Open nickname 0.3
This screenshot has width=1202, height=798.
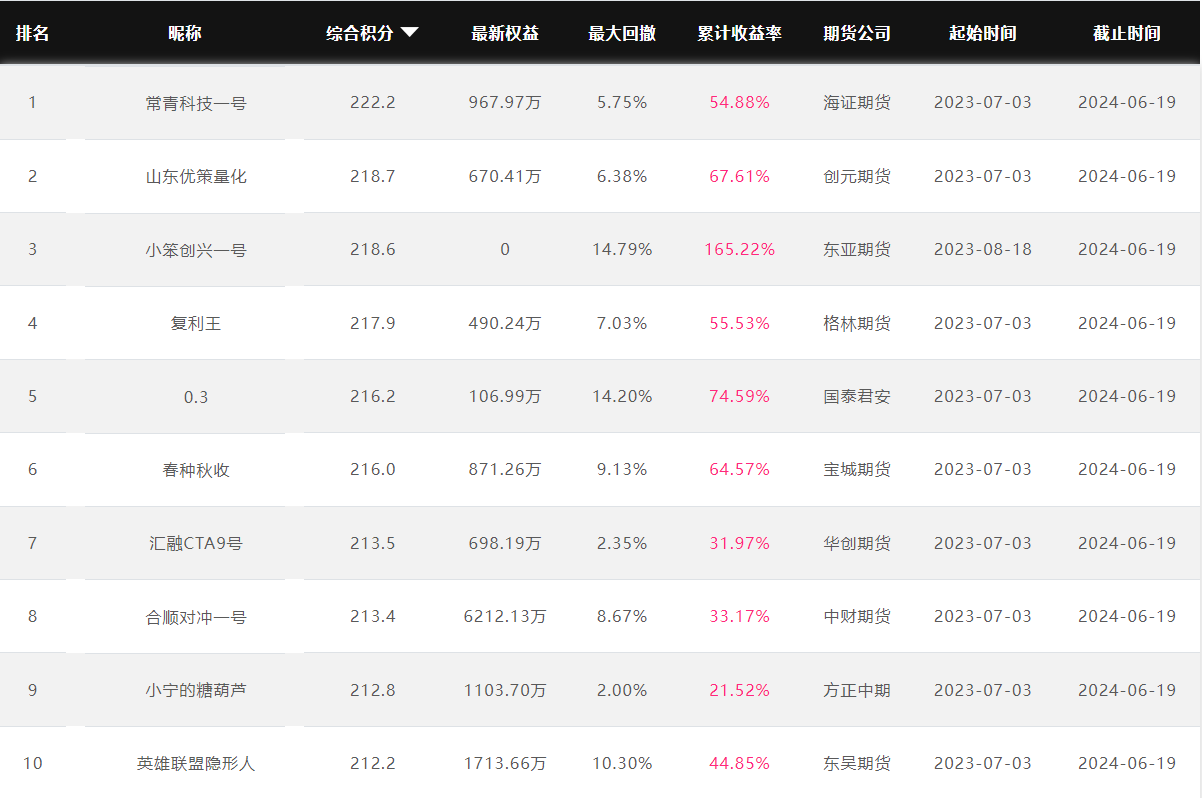tap(196, 396)
